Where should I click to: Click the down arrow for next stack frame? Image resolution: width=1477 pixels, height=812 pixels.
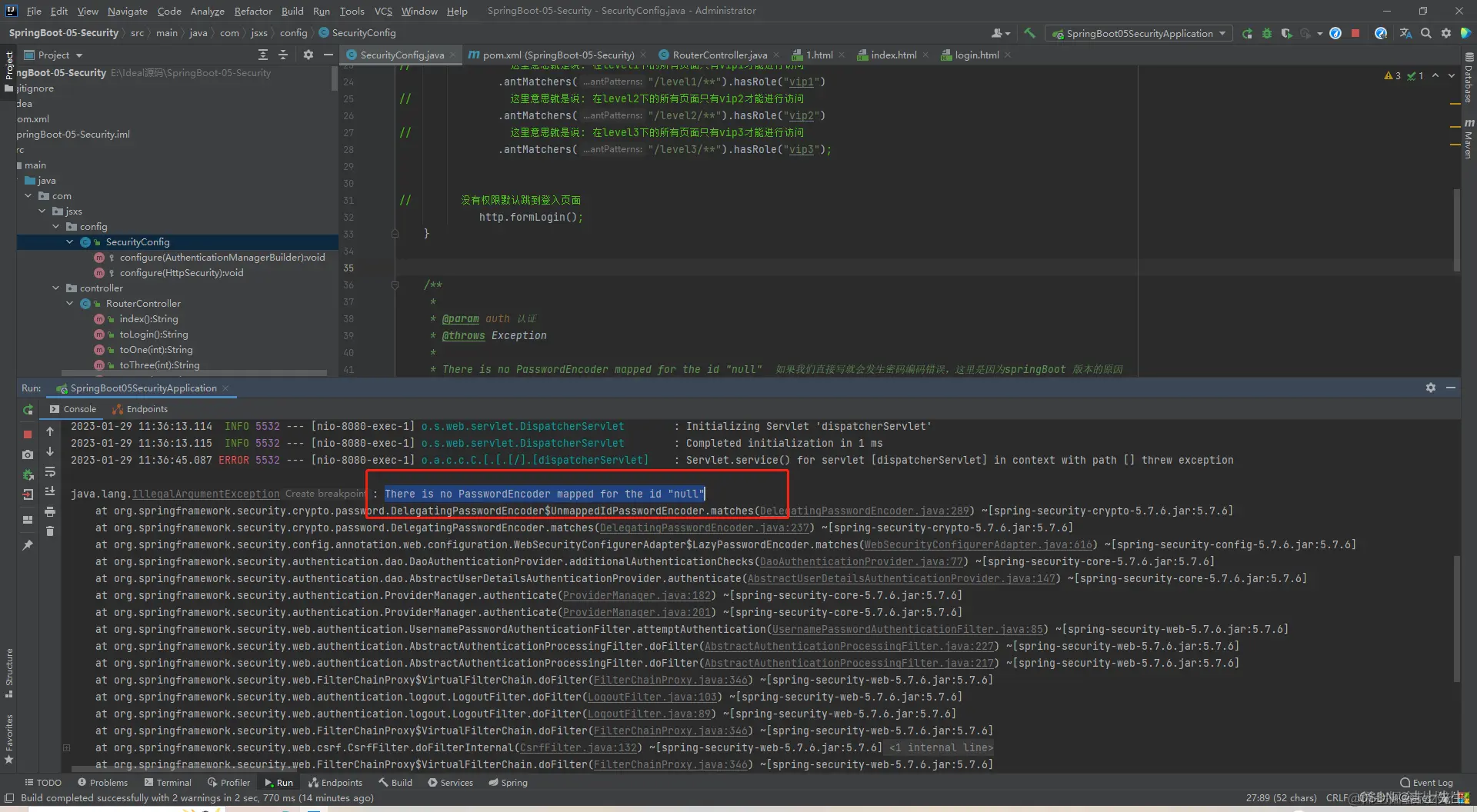[x=50, y=451]
